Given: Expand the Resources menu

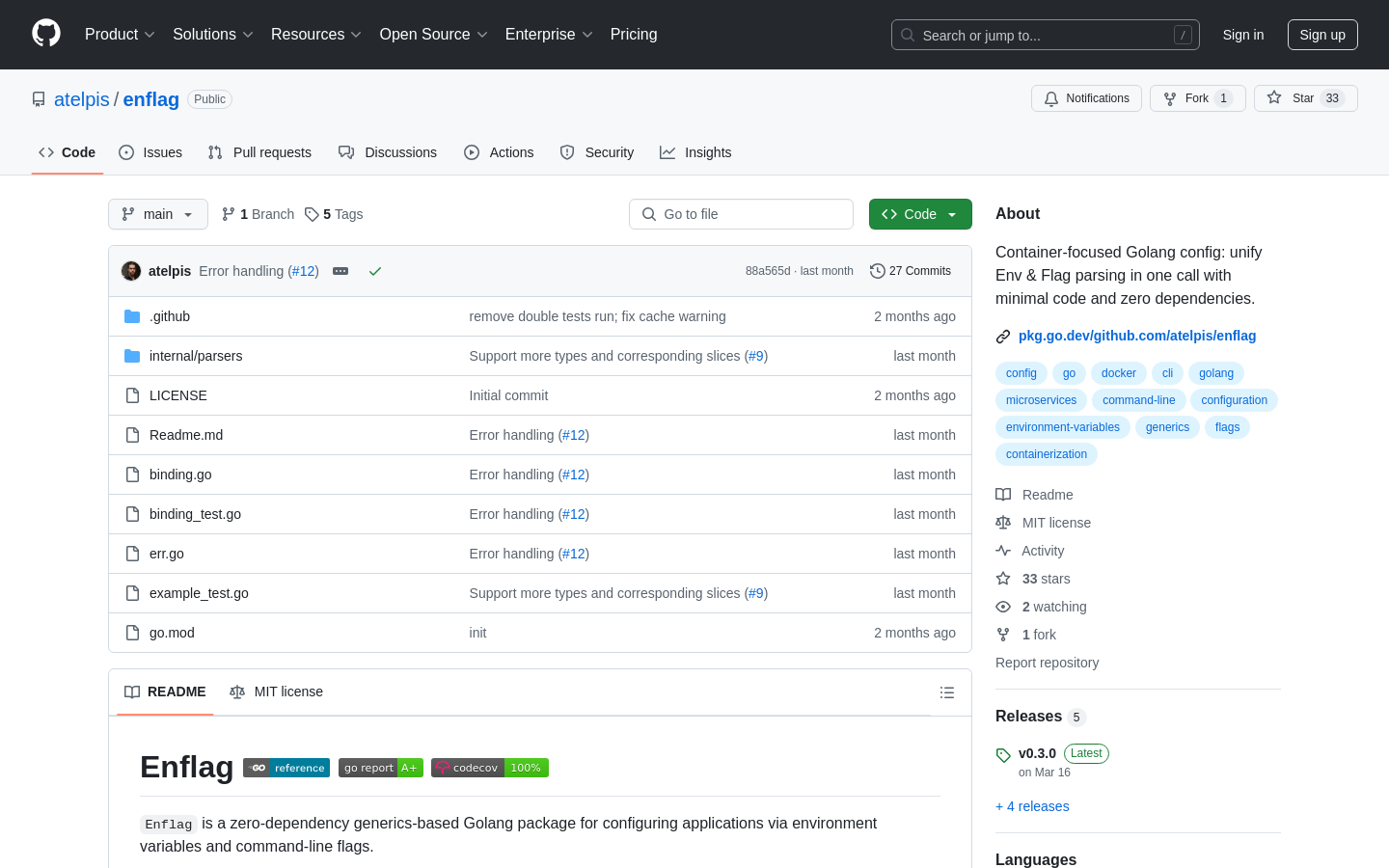Looking at the screenshot, I should (316, 35).
